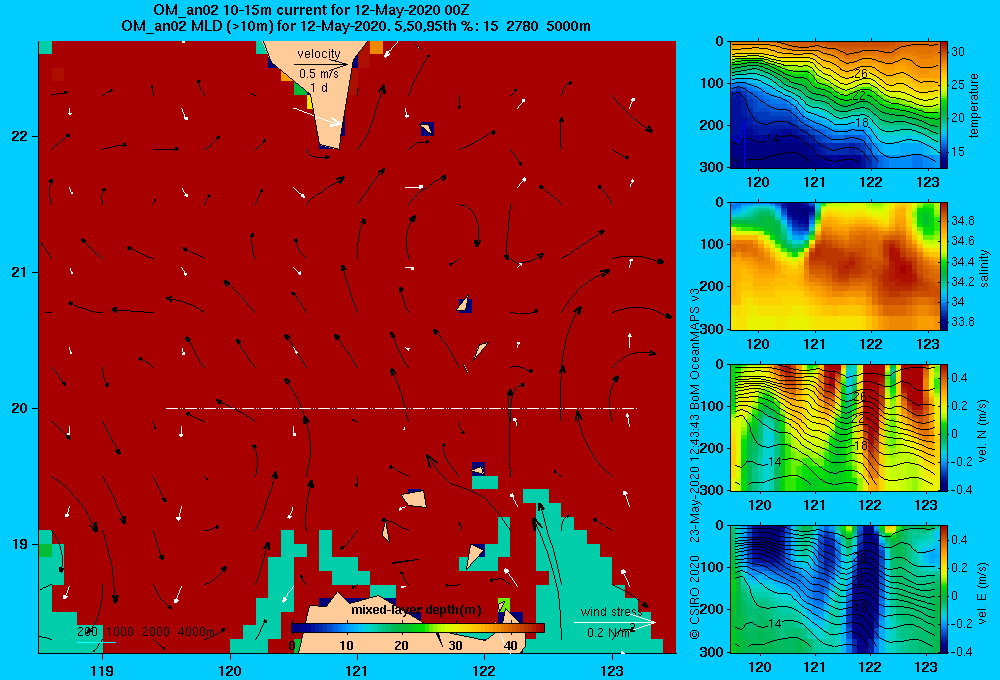Click the 10 tick on mixed-layer depth bar
The height and width of the screenshot is (680, 1000).
(x=346, y=646)
